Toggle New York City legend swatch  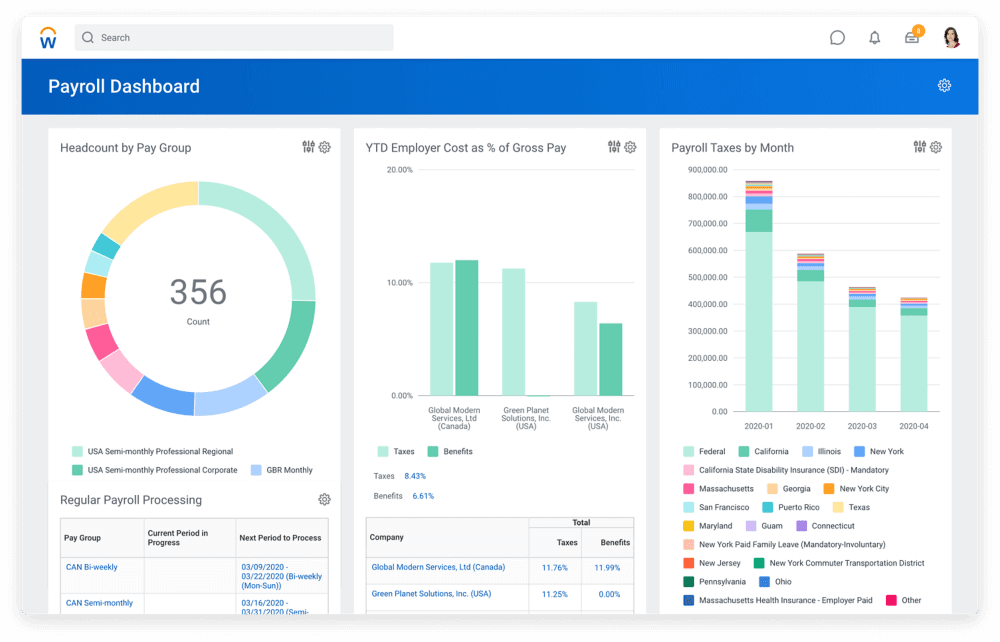(x=828, y=489)
